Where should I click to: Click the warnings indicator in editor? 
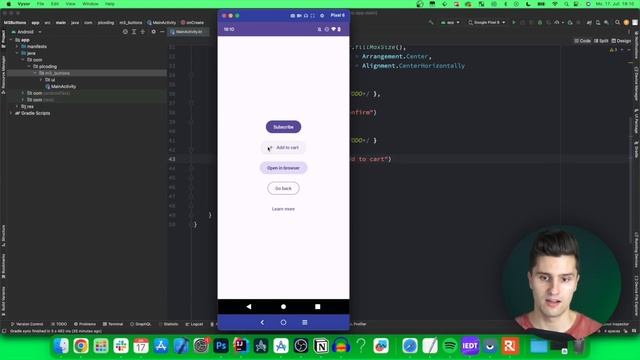coord(613,50)
